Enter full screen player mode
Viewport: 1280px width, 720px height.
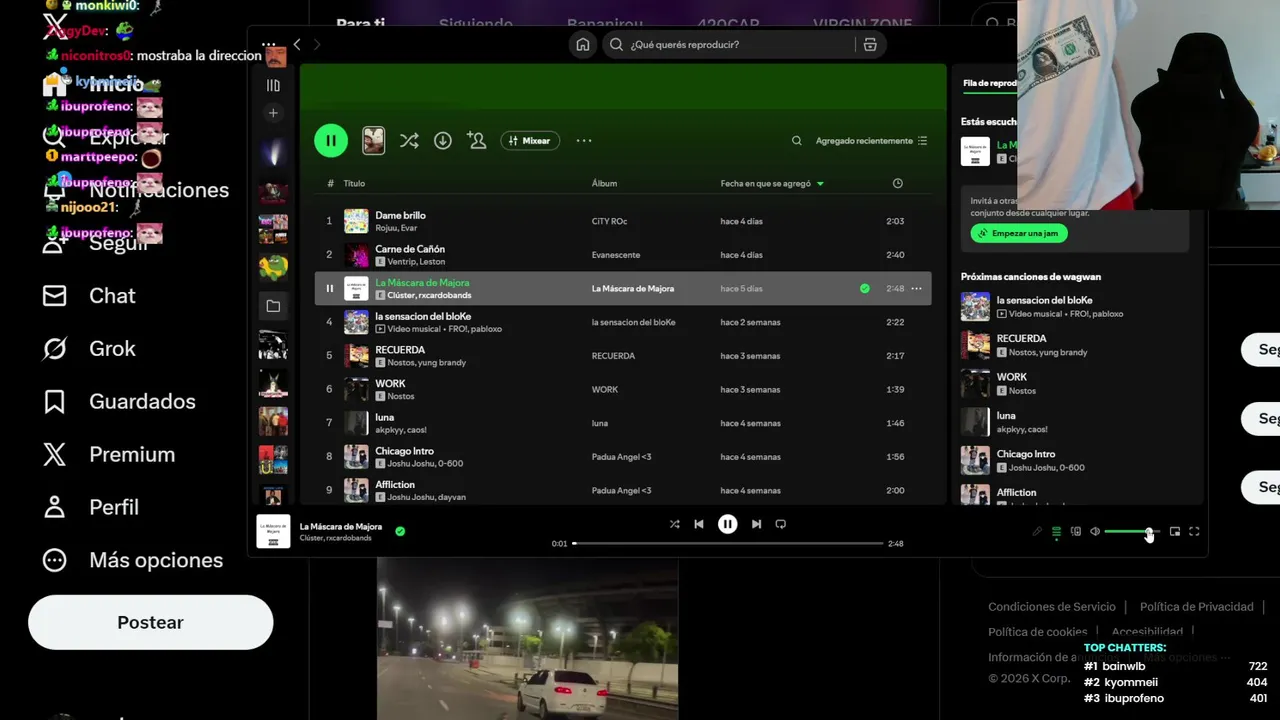pyautogui.click(x=1194, y=532)
